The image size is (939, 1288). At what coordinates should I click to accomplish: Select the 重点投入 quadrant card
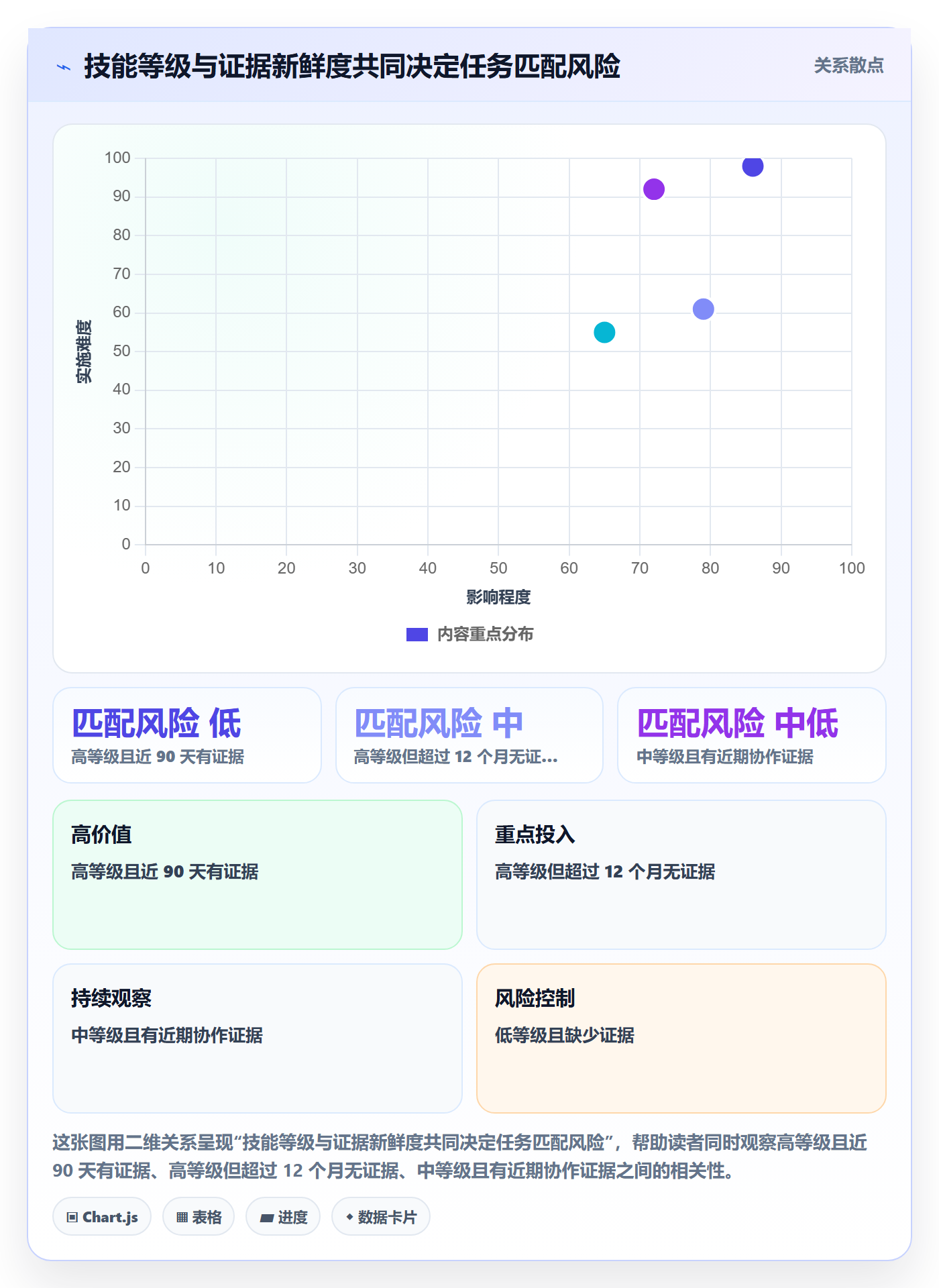(681, 875)
